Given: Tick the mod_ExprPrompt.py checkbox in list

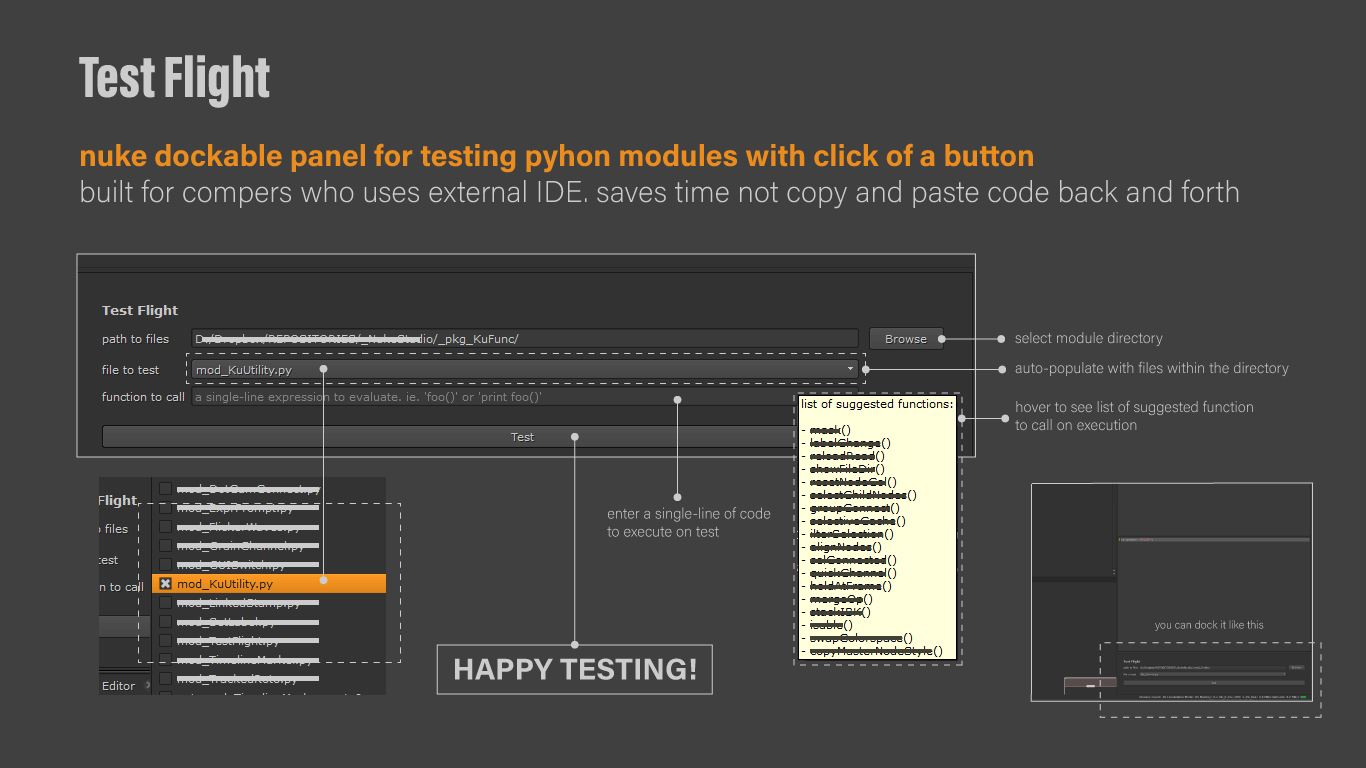Looking at the screenshot, I should tap(166, 508).
